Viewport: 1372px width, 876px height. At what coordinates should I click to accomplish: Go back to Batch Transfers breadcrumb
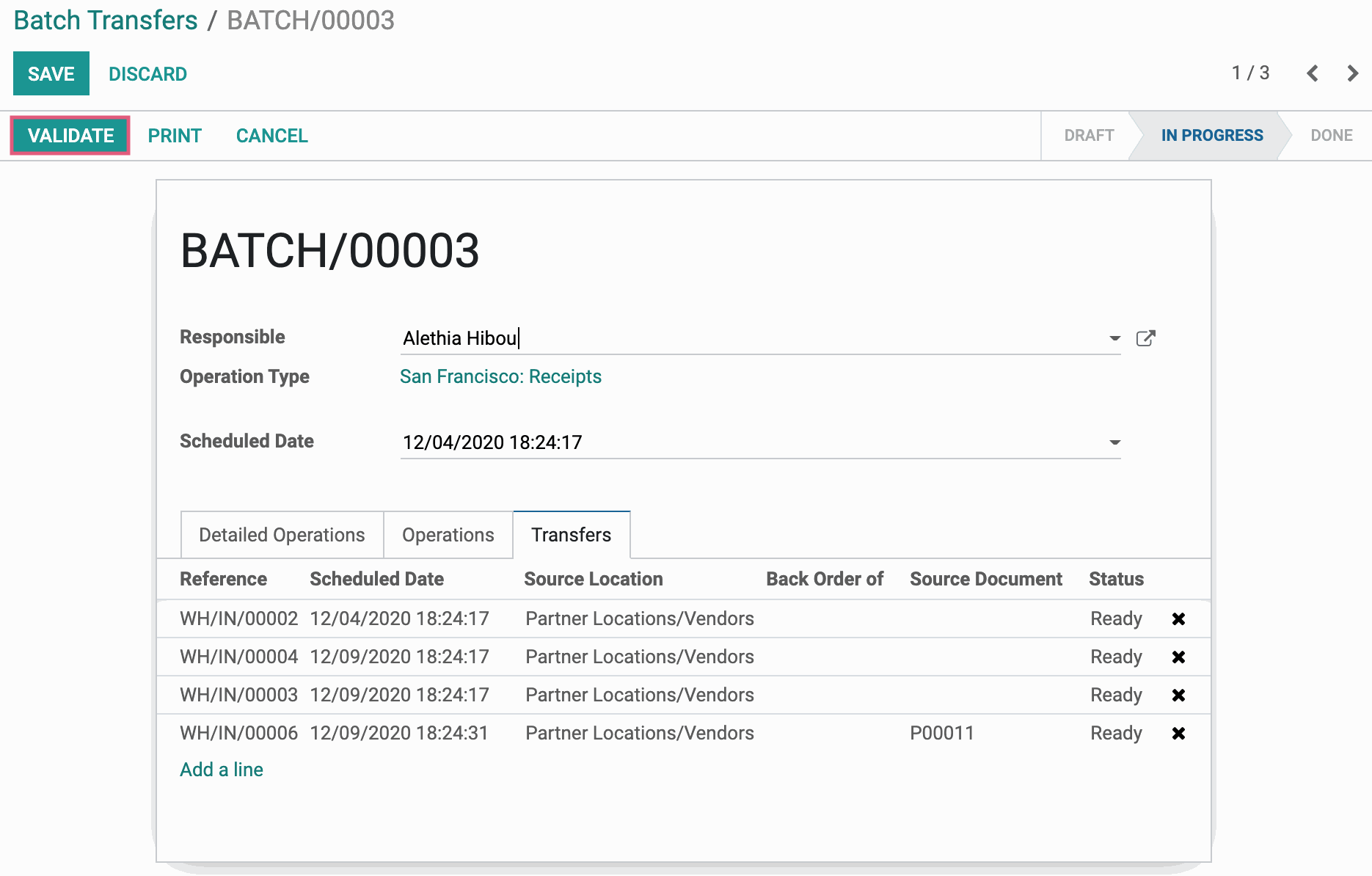pos(106,21)
